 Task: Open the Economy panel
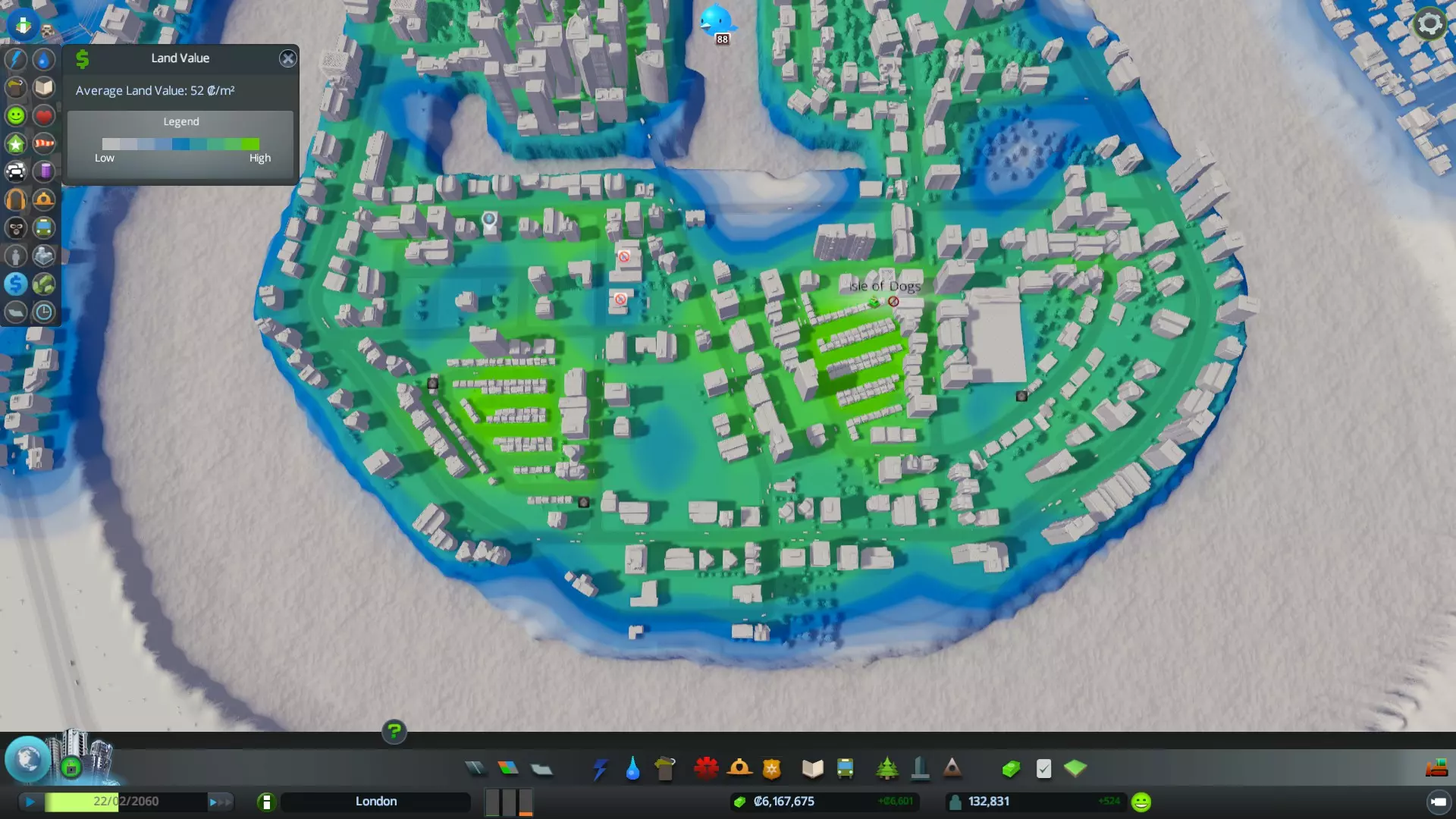[x=1011, y=769]
